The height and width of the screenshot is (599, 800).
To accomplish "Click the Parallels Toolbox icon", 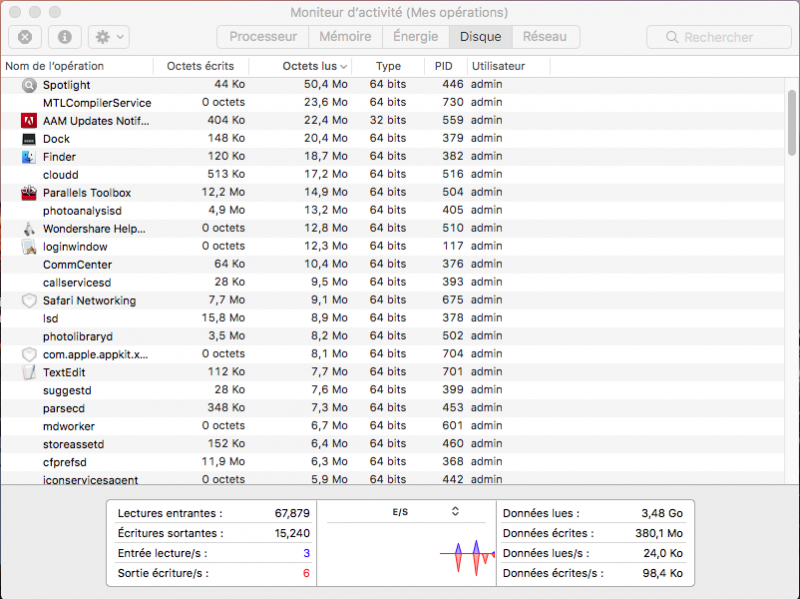I will pos(29,192).
